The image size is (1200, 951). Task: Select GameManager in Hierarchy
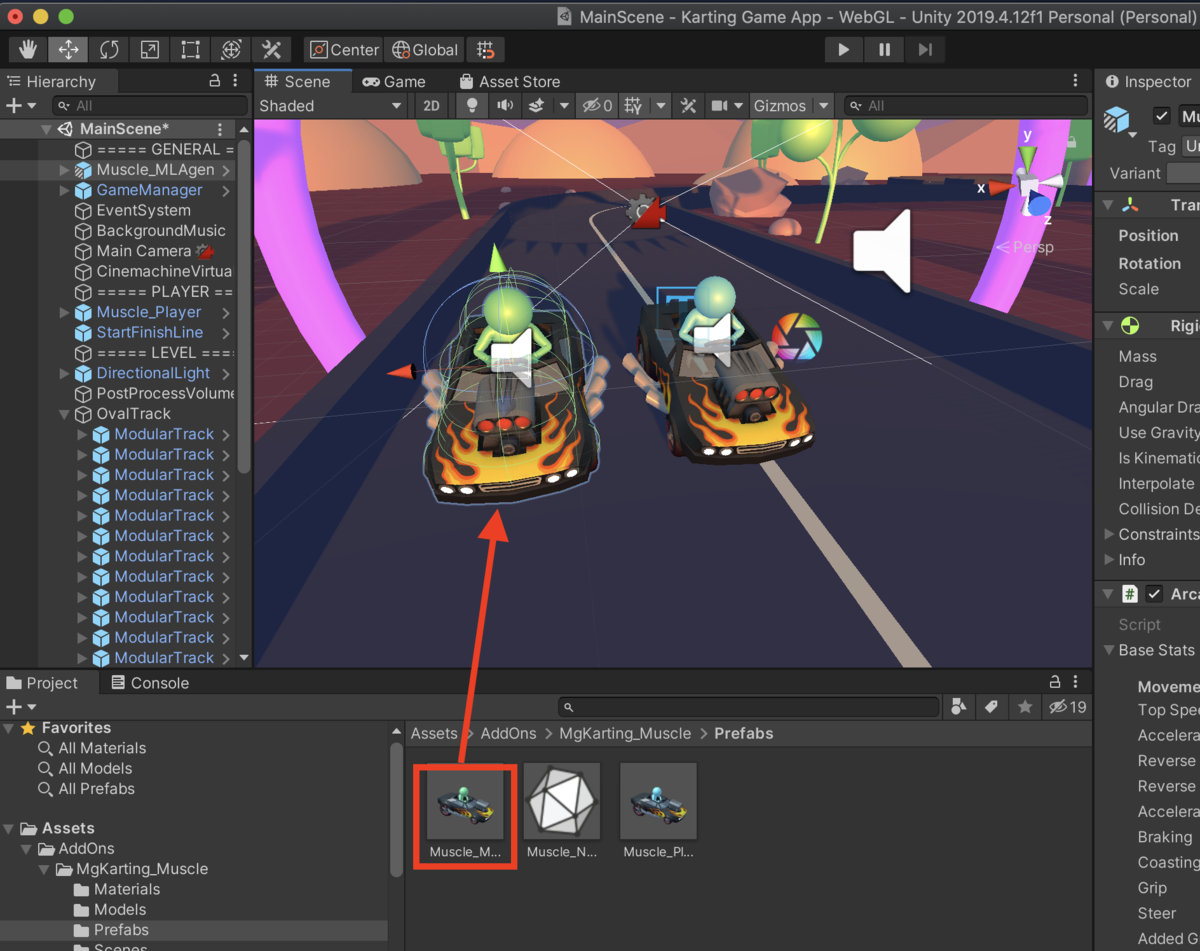149,190
